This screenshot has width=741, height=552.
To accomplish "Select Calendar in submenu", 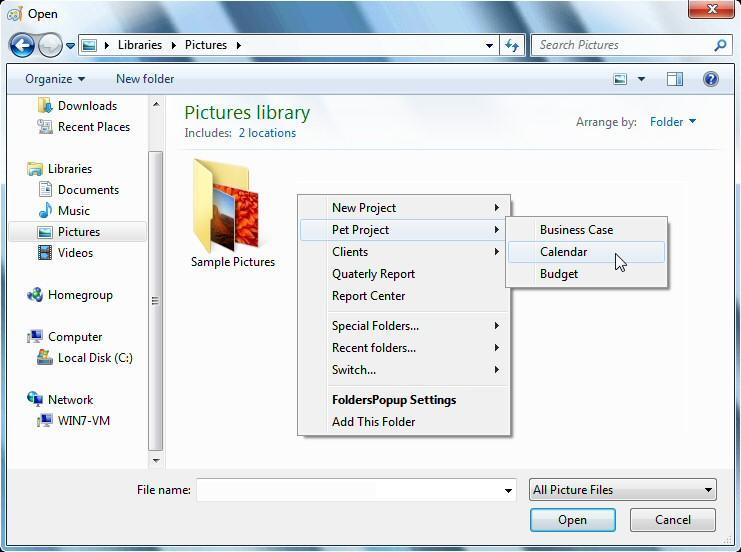I will (x=586, y=252).
